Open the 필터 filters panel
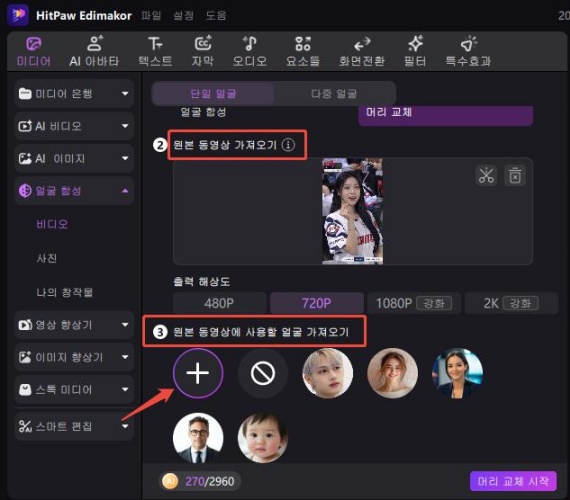The height and width of the screenshot is (500, 570). pos(415,52)
